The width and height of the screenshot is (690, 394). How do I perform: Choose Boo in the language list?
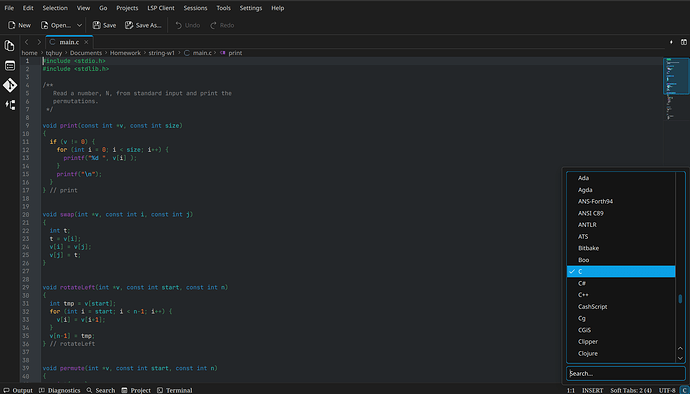click(621, 260)
